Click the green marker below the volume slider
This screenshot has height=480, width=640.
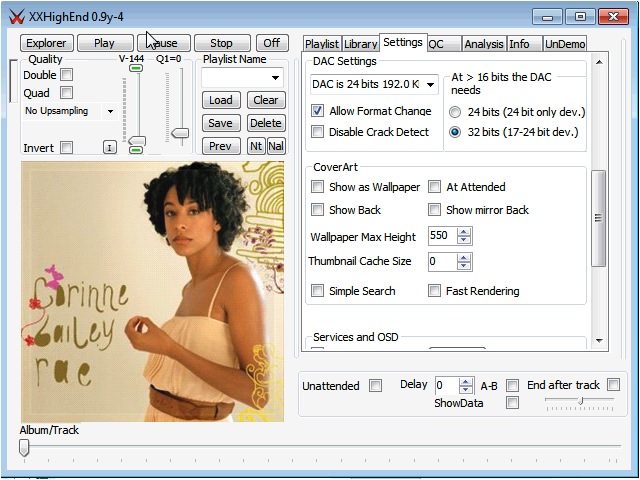coord(136,150)
